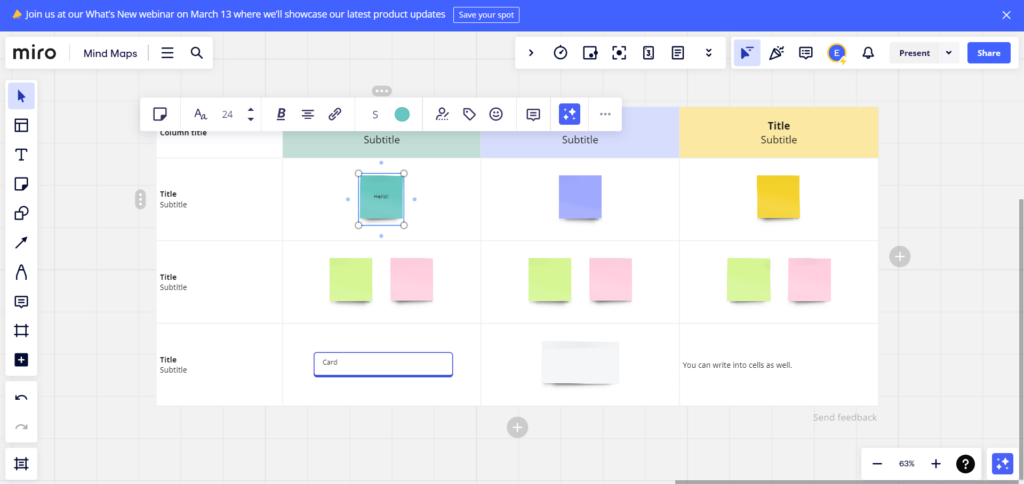This screenshot has width=1024, height=484.
Task: Click the Present button
Action: coord(914,53)
